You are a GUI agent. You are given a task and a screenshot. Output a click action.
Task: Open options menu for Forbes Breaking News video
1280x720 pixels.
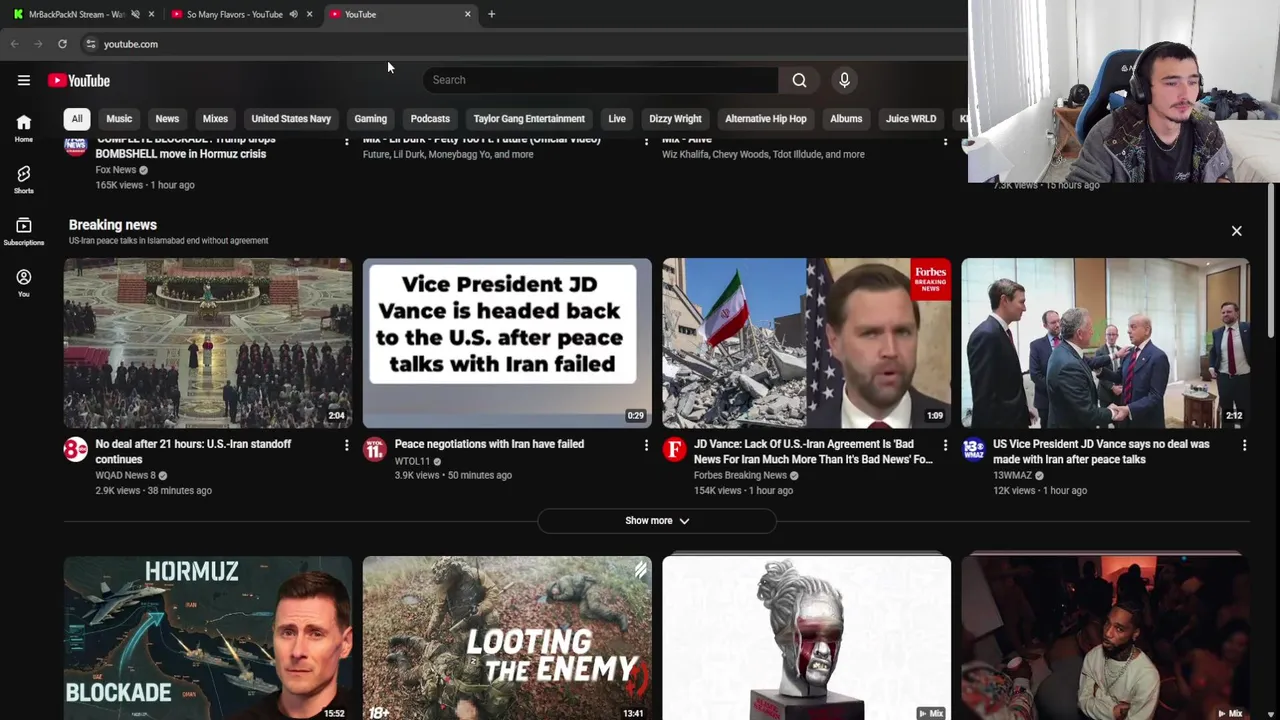945,445
